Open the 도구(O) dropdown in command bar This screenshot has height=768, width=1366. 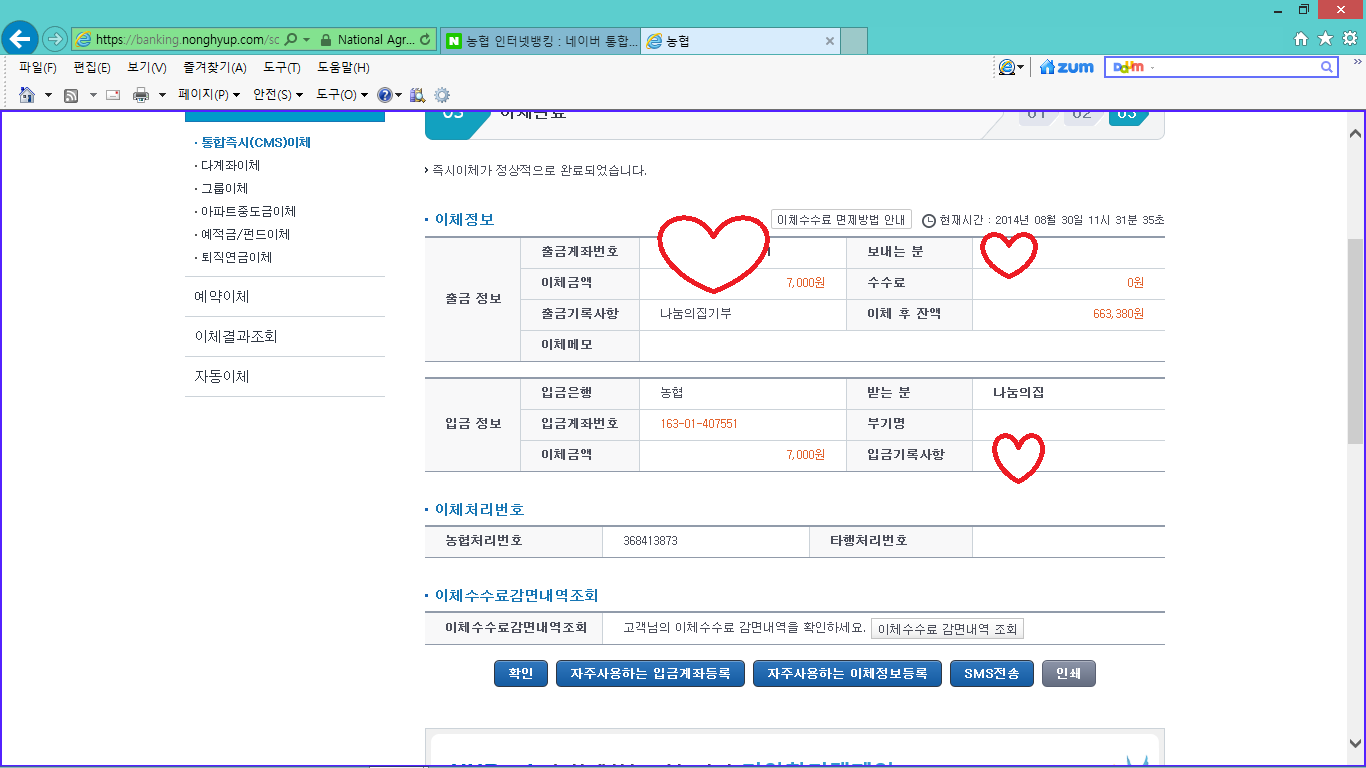[x=342, y=95]
